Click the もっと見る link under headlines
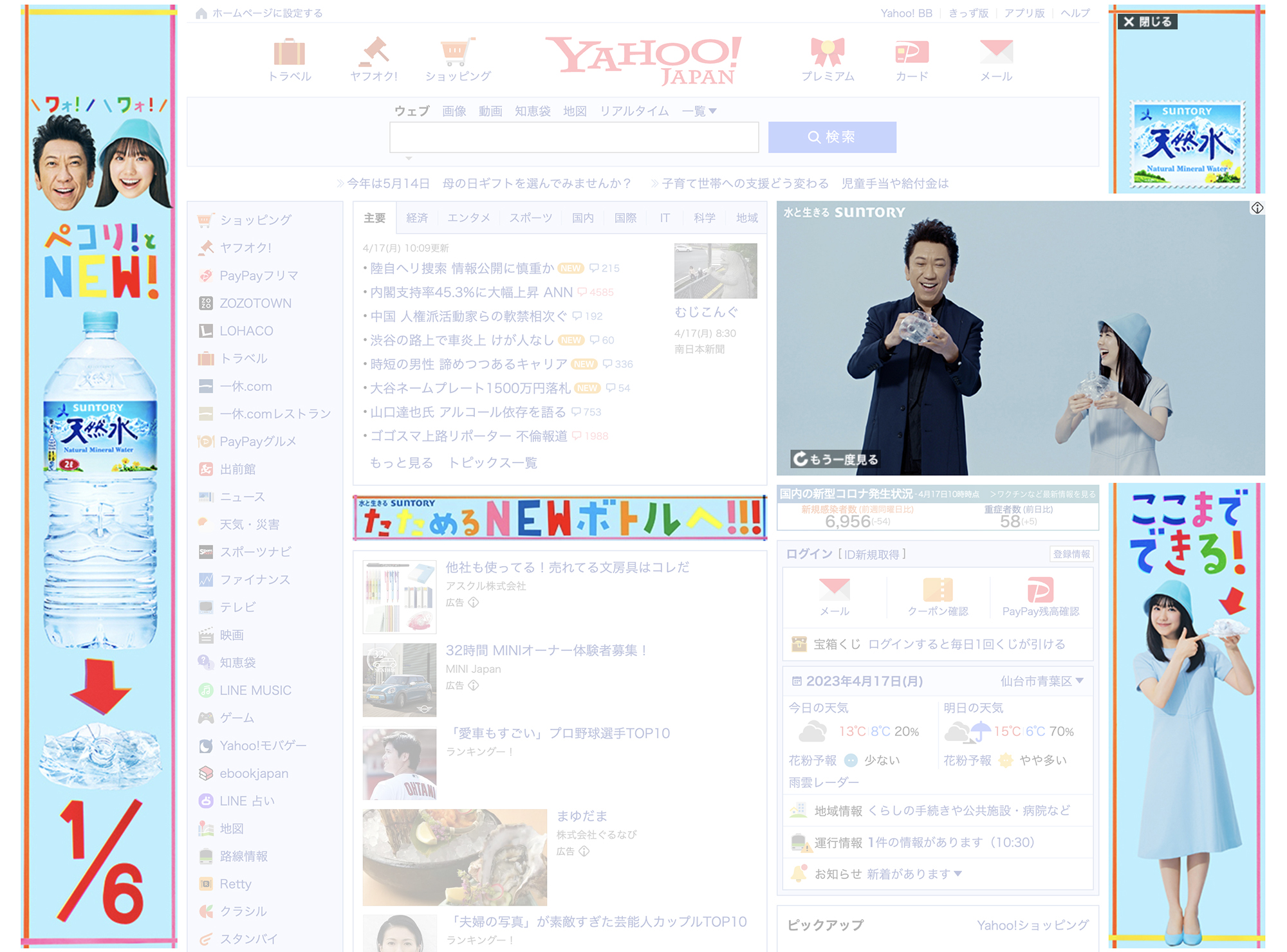The image size is (1287, 952). pos(401,462)
